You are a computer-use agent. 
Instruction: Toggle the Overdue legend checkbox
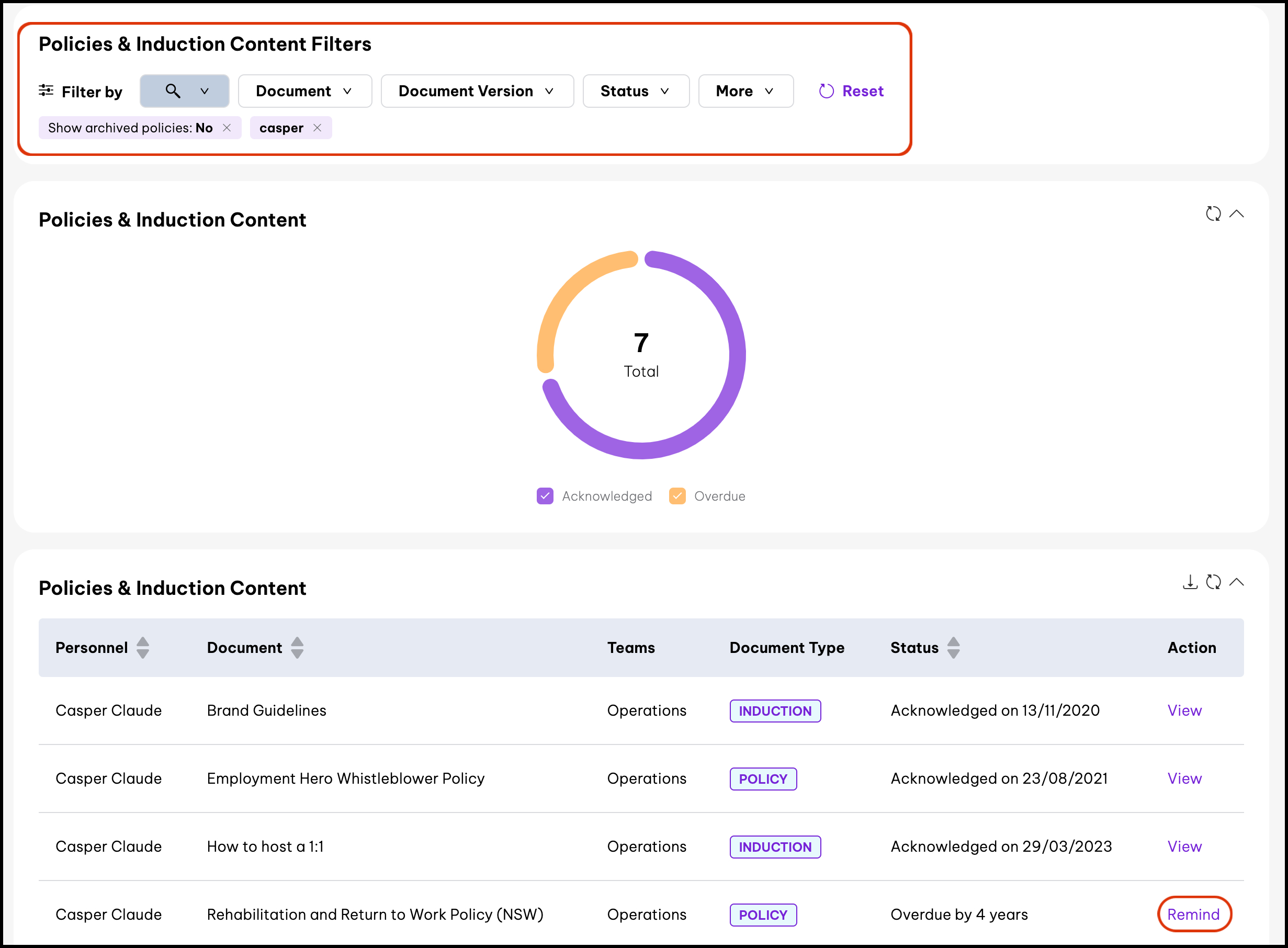(x=677, y=496)
